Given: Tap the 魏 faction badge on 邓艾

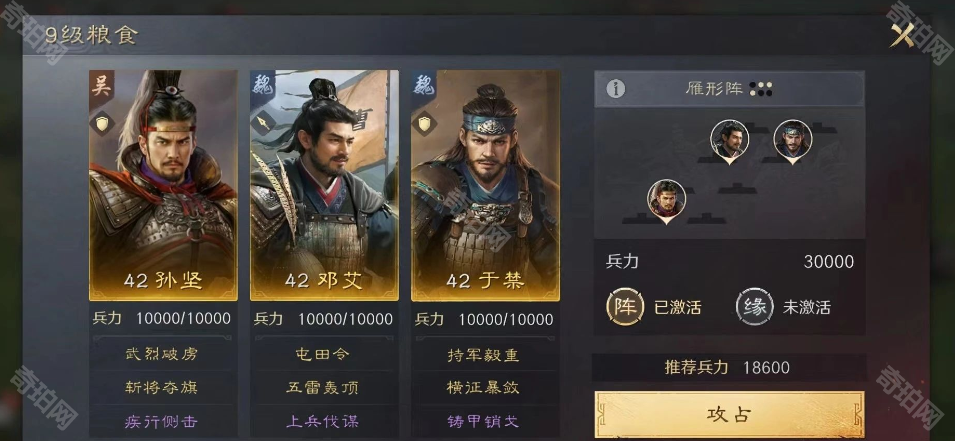Looking at the screenshot, I should 263,86.
